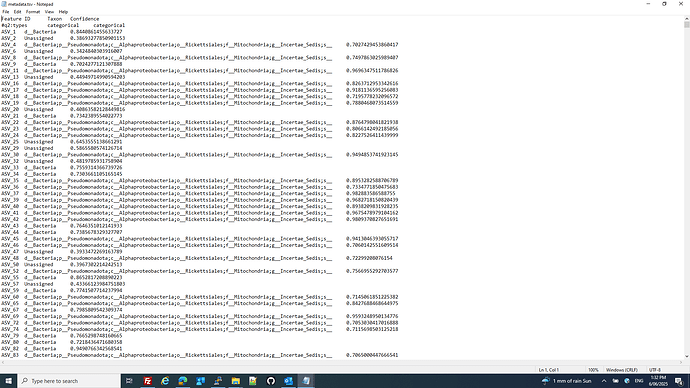
Task: Open Outlook from the taskbar
Action: tap(288, 381)
